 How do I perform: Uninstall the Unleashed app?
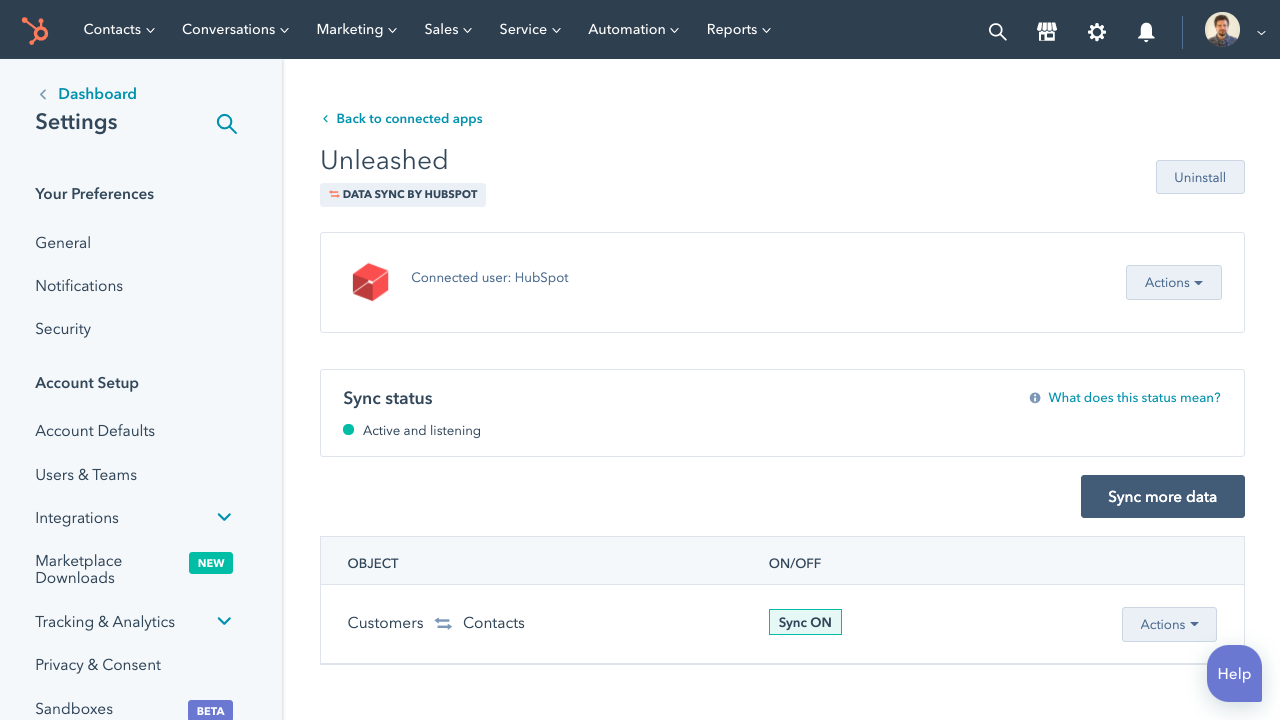pos(1200,177)
